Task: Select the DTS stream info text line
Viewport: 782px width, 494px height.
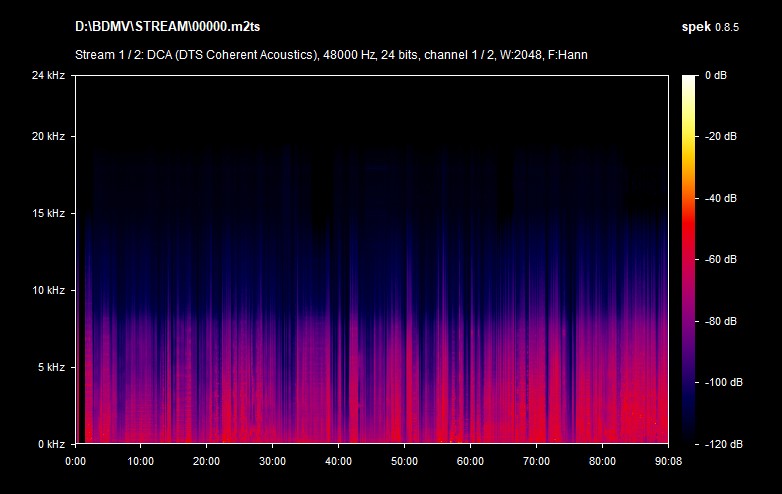Action: 331,54
